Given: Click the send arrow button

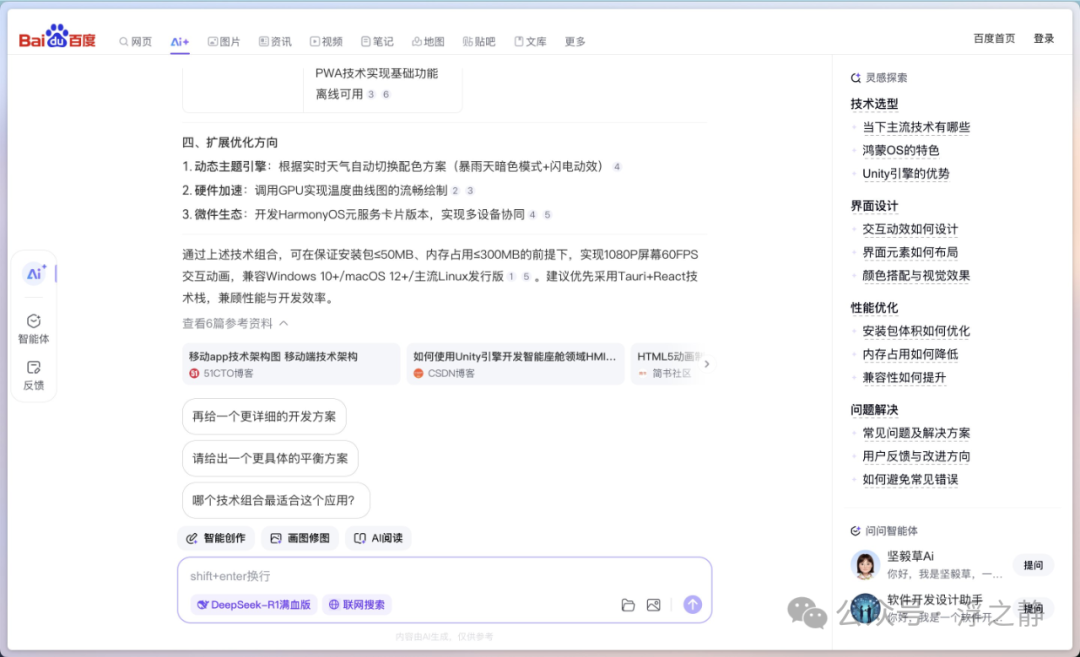Looking at the screenshot, I should pos(692,605).
